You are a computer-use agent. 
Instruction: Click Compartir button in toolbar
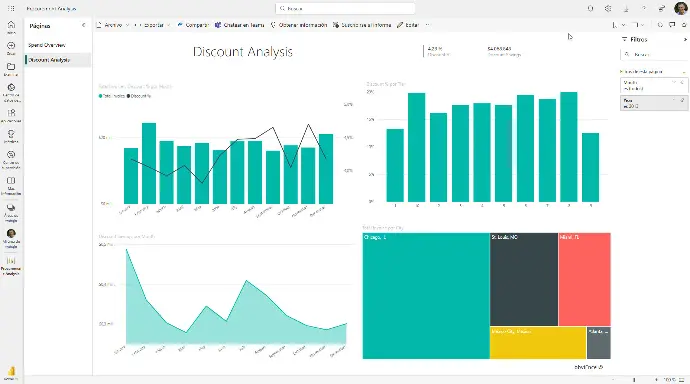[x=193, y=25]
